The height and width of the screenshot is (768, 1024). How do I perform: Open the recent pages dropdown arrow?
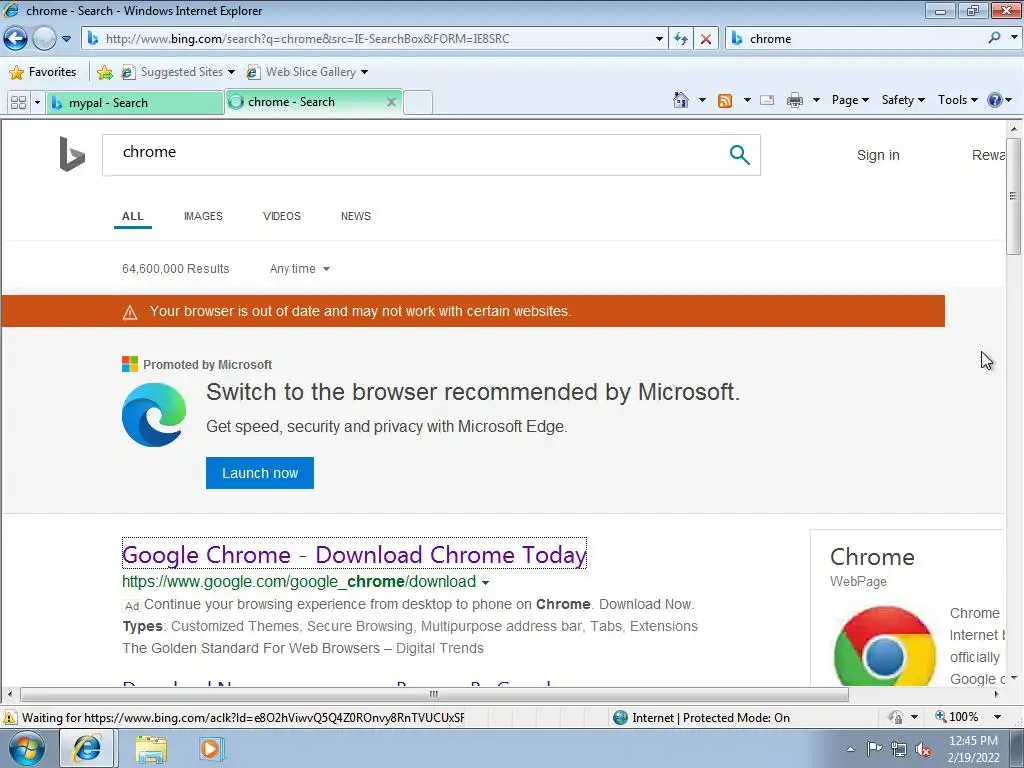coord(67,39)
